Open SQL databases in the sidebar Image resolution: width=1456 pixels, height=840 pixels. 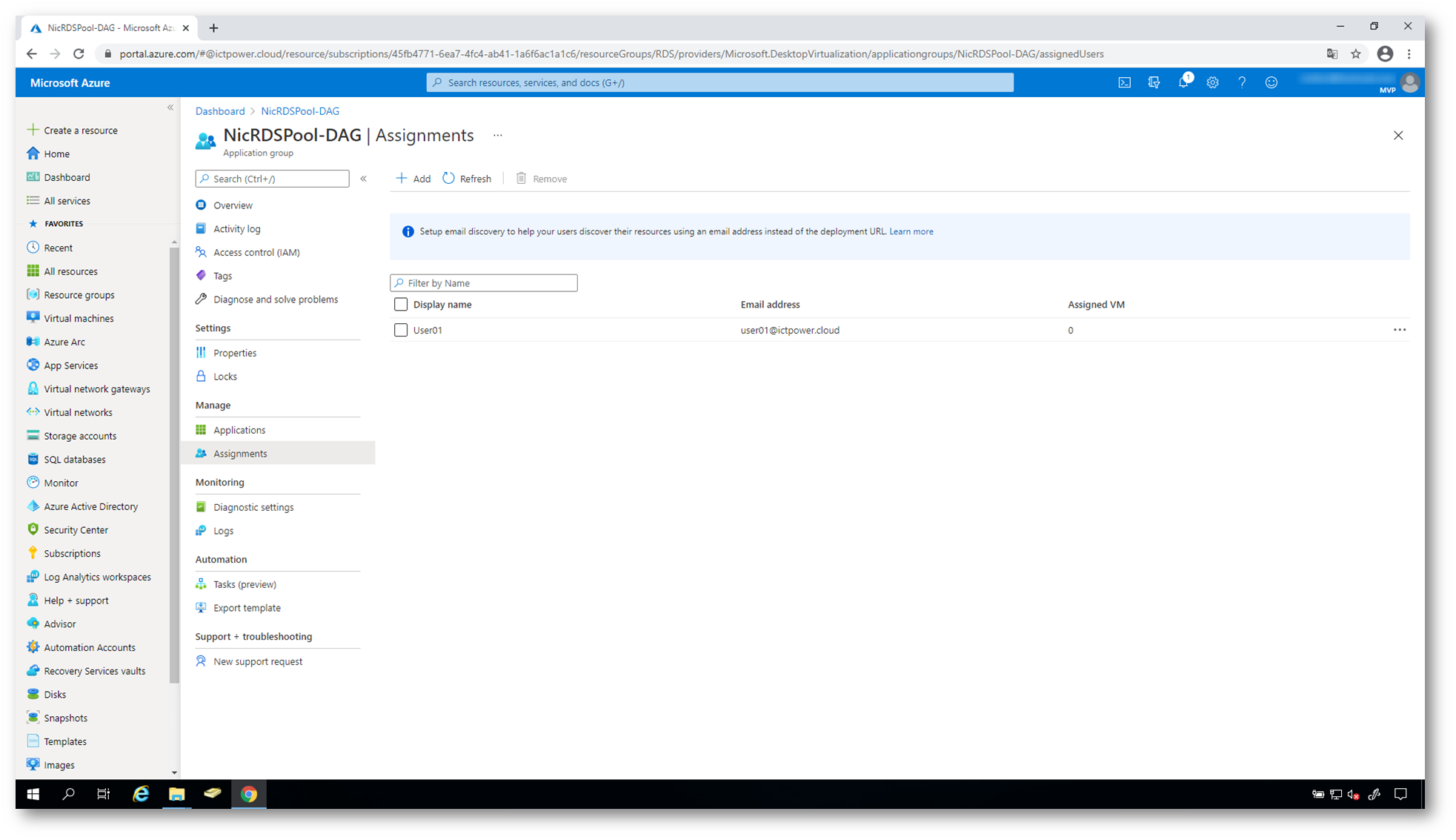(74, 460)
